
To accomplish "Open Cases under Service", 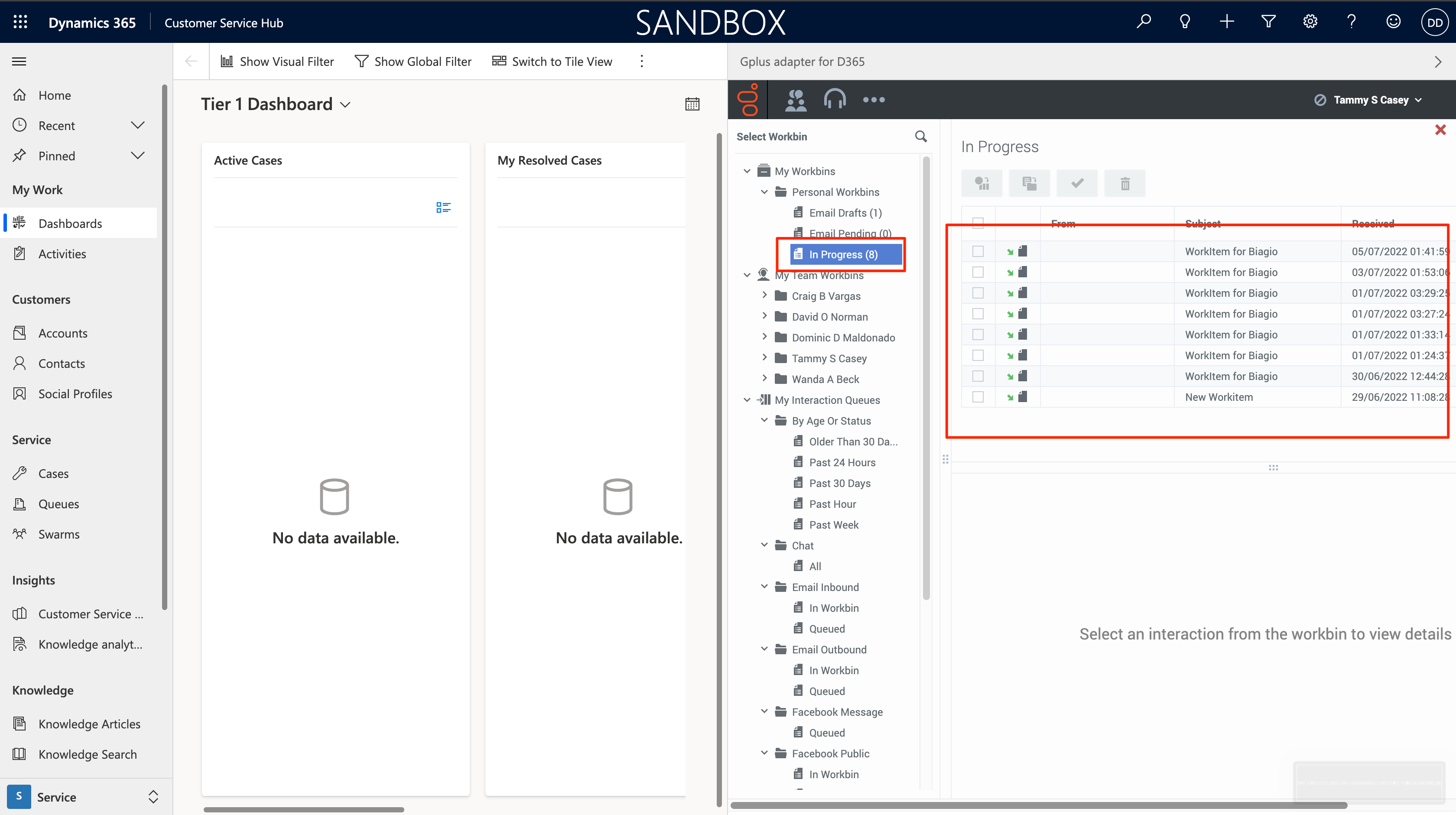I will [x=54, y=473].
